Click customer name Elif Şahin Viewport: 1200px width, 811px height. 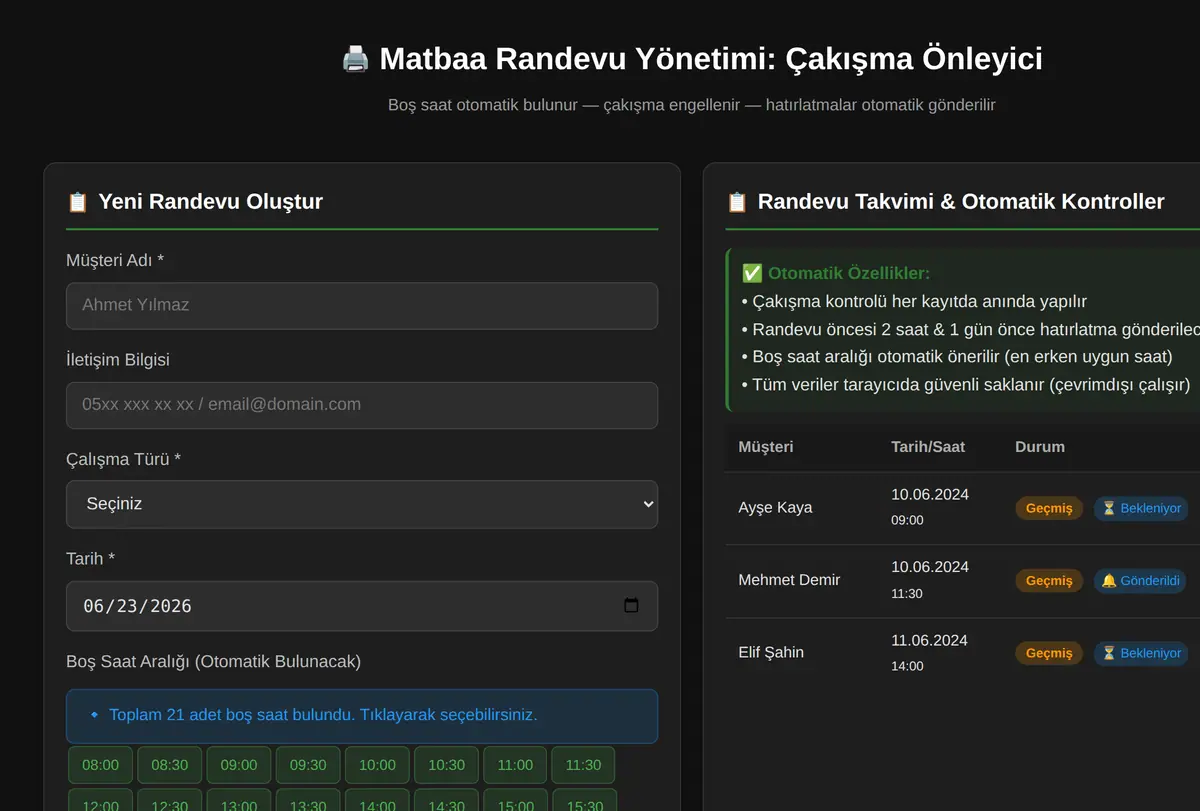click(x=771, y=653)
